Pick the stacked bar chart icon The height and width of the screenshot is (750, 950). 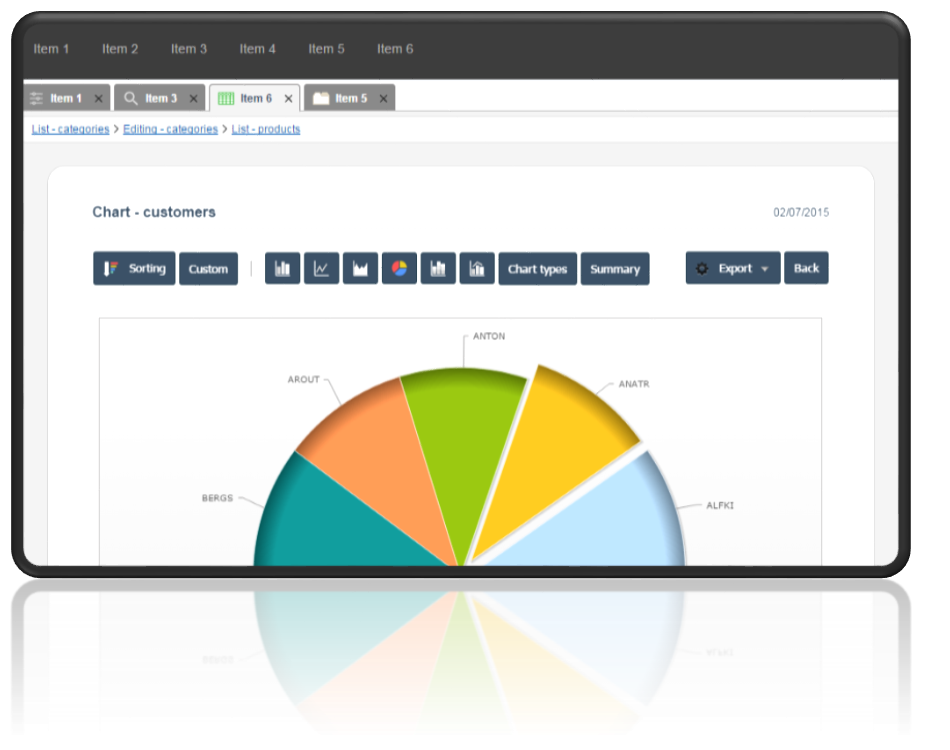point(438,268)
